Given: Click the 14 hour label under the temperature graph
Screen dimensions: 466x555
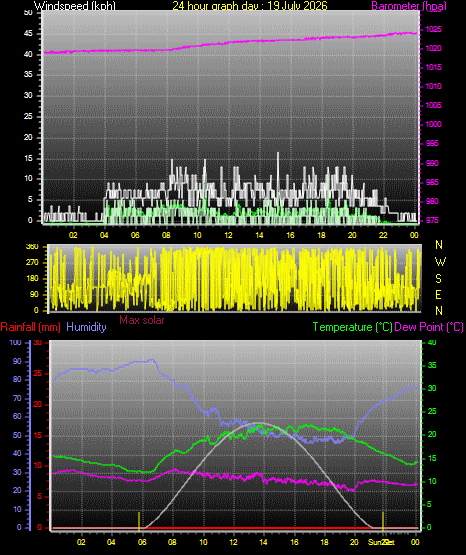Looking at the screenshot, I should click(263, 542).
